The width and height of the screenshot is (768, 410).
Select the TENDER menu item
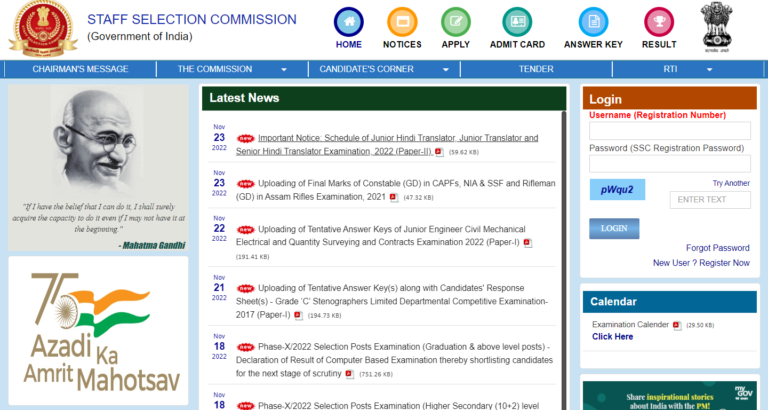point(536,69)
